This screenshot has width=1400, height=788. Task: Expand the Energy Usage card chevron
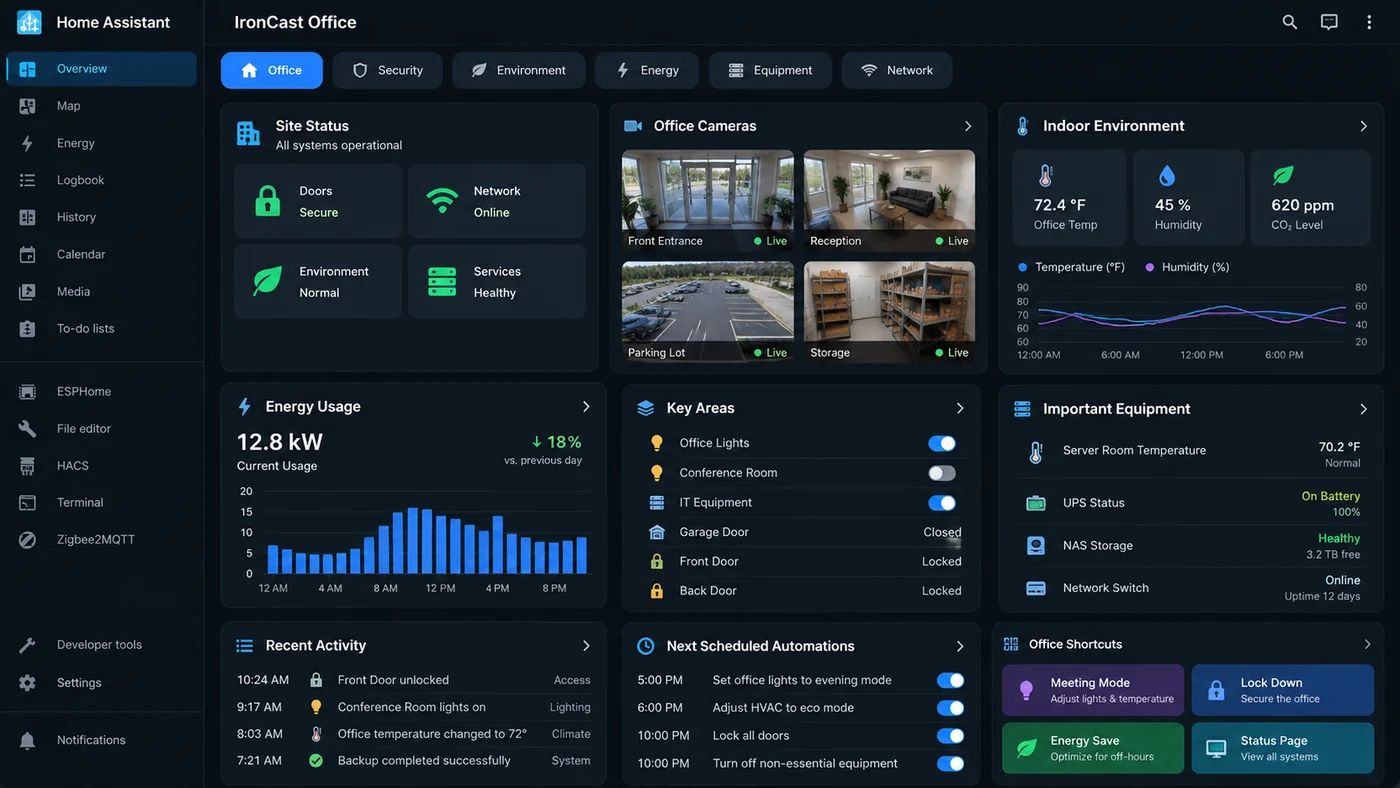[x=586, y=407]
